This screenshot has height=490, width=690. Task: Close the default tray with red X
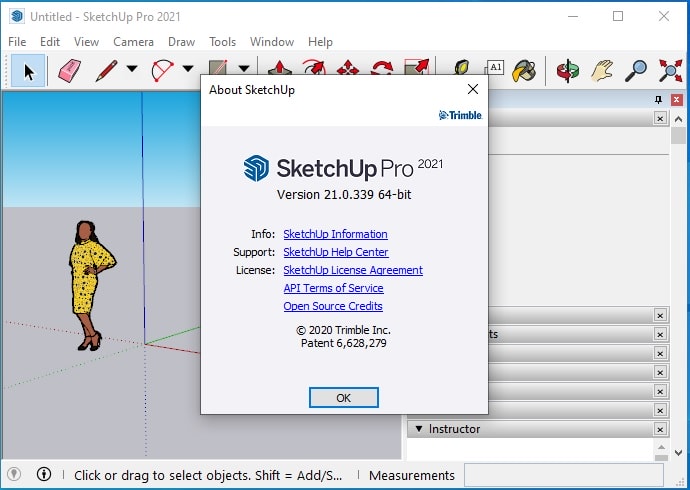(x=677, y=100)
